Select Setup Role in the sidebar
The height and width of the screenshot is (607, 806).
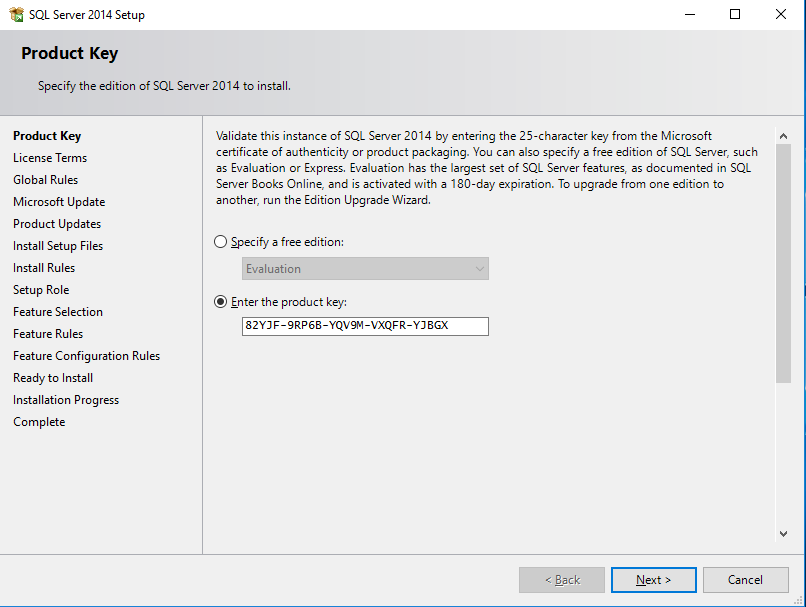[x=40, y=289]
